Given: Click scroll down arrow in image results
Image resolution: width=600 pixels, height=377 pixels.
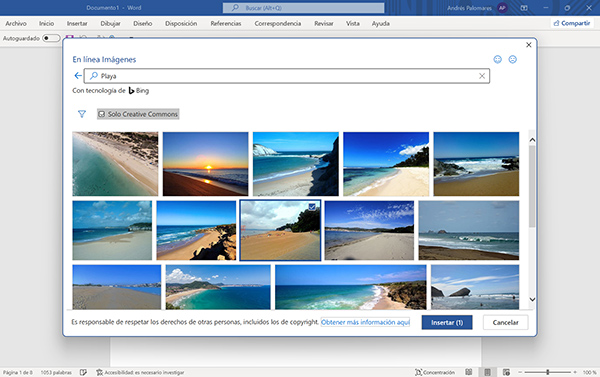Looking at the screenshot, I should coord(532,299).
